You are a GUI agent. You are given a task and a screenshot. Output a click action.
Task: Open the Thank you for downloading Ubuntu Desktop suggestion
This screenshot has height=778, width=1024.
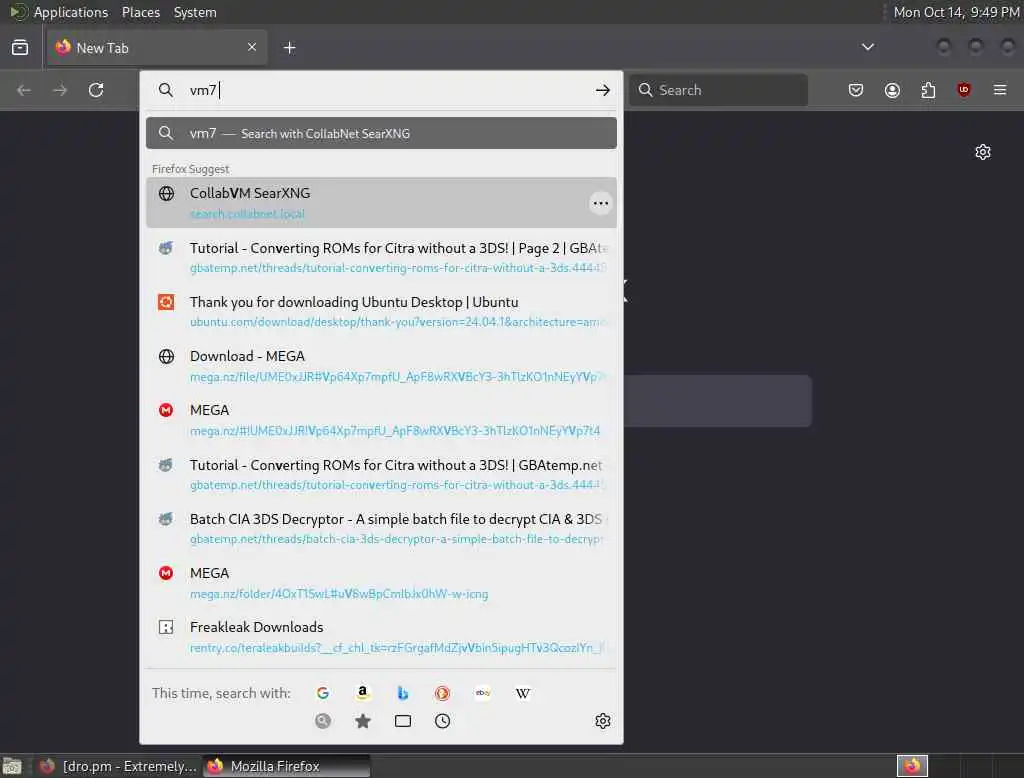point(381,312)
